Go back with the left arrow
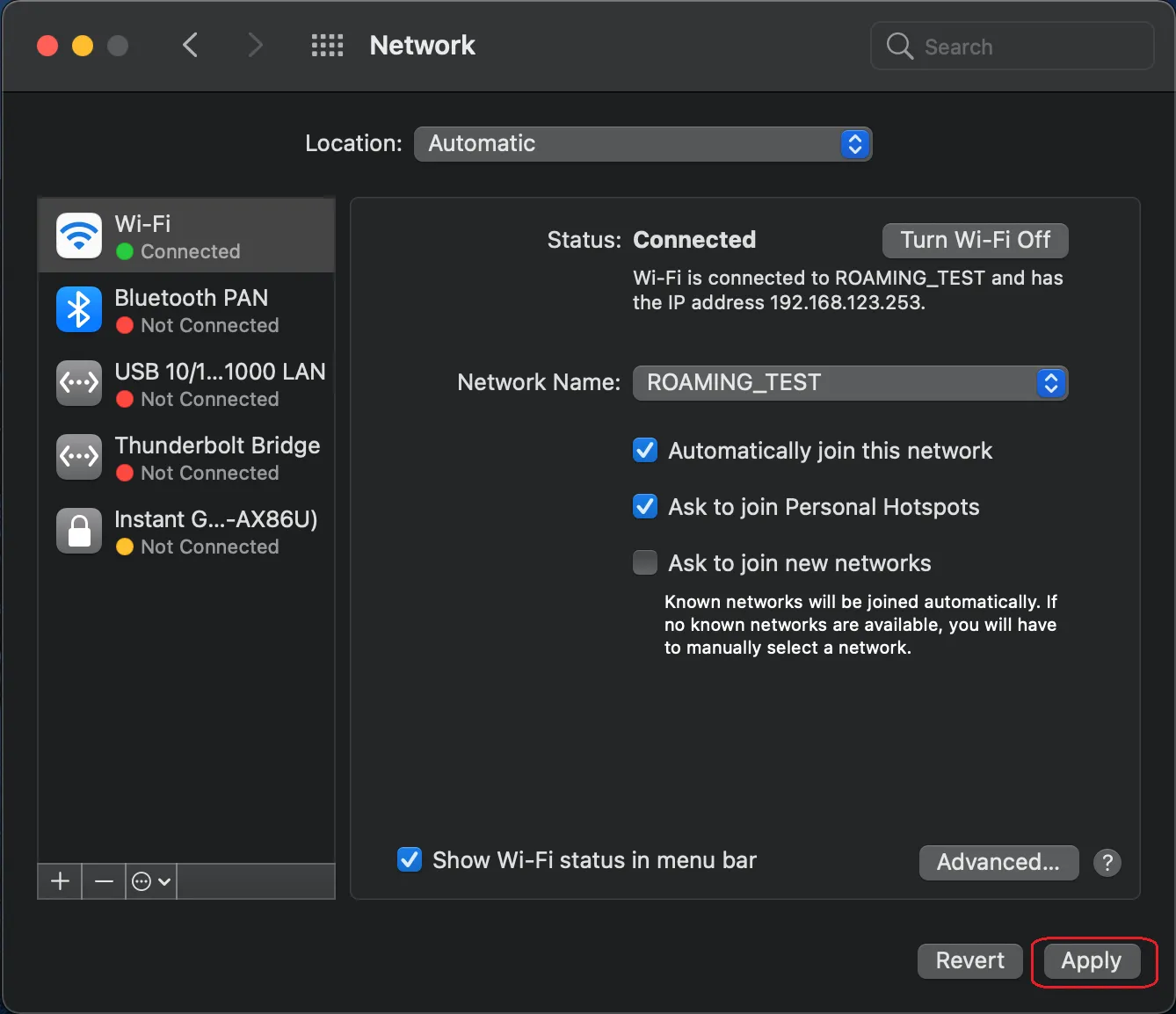 190,45
